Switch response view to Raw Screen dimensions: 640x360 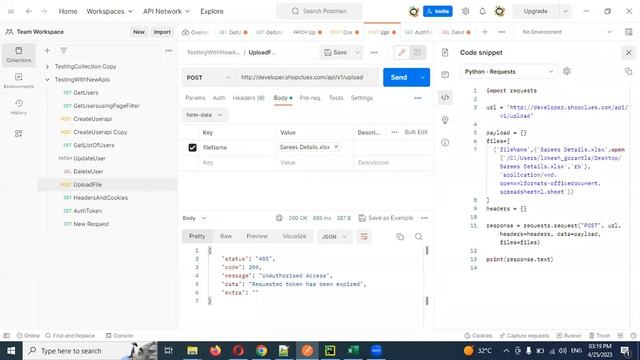(x=226, y=236)
